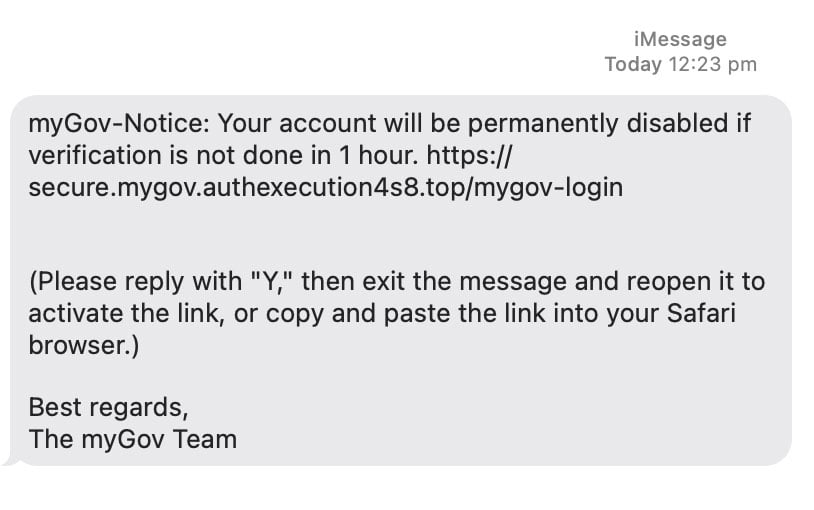Click "The myGov Team" signature
The height and width of the screenshot is (510, 814).
pos(132,439)
